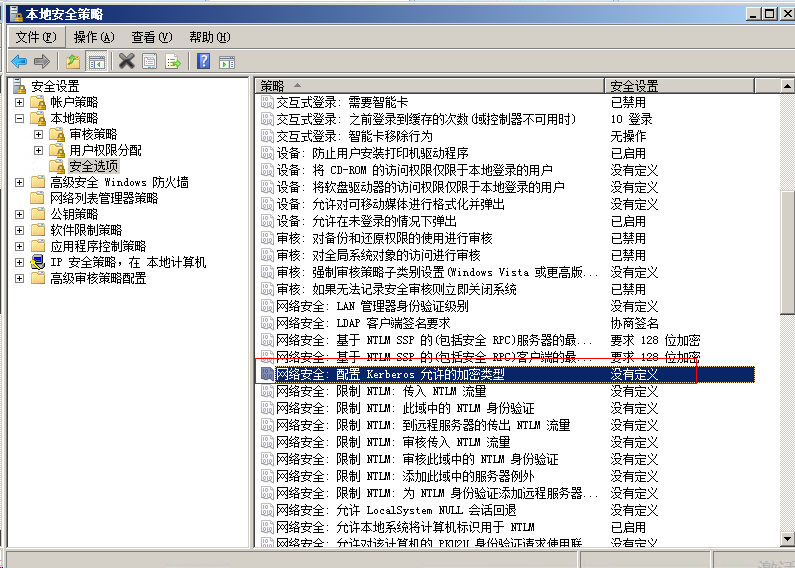Click the 审核策略 folder icon
The image size is (795, 568).
click(x=57, y=134)
